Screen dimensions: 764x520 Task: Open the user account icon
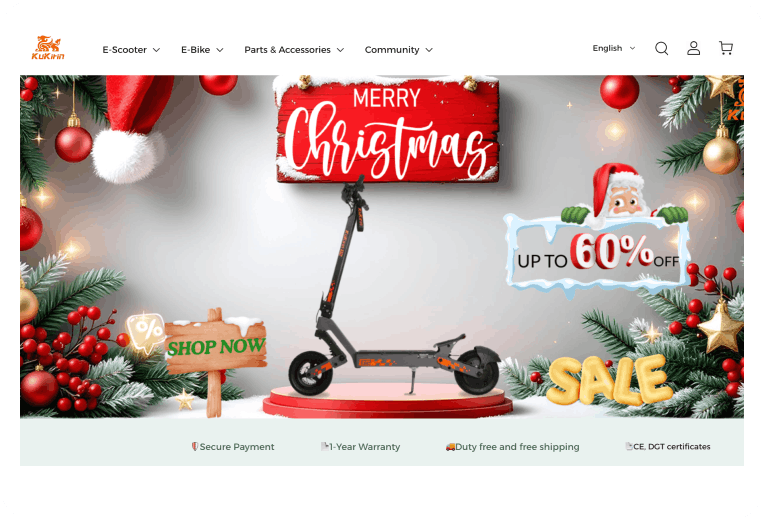(693, 48)
